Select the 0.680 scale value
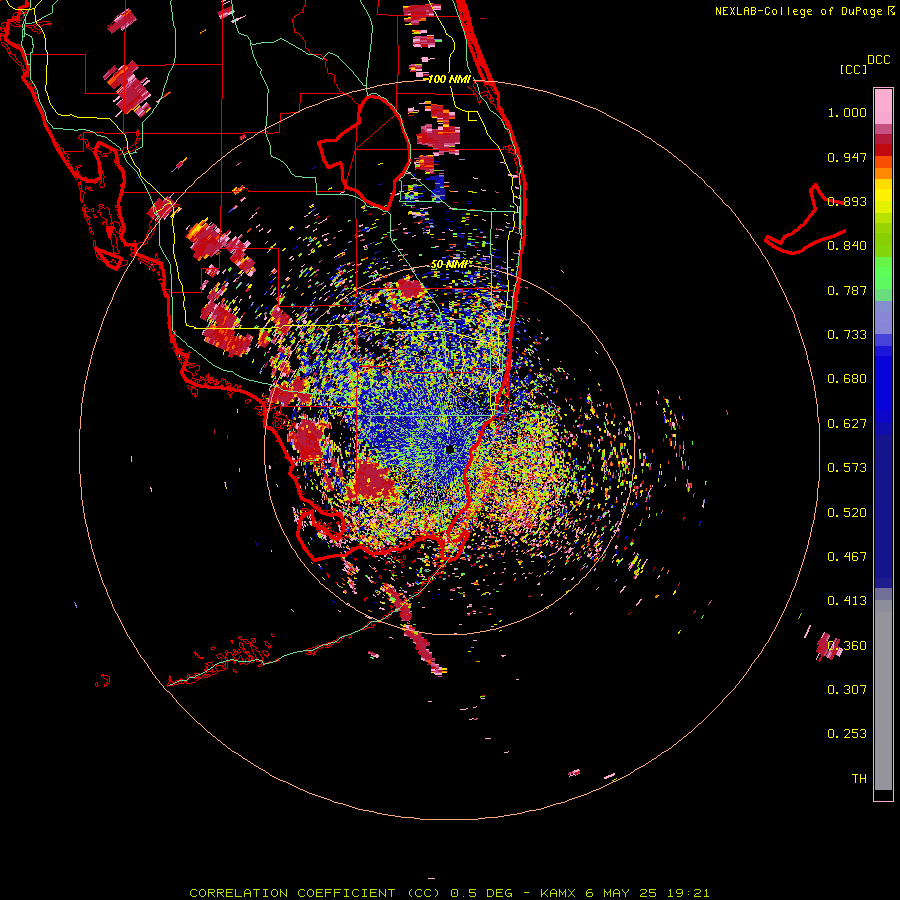The width and height of the screenshot is (900, 900). [x=847, y=379]
